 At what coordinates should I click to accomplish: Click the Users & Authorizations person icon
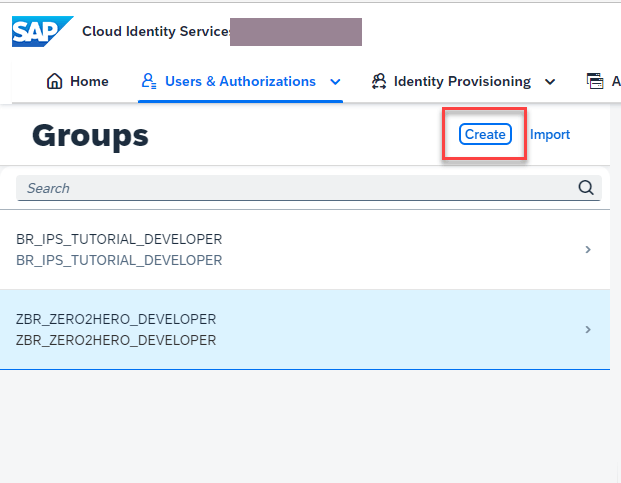(x=149, y=82)
